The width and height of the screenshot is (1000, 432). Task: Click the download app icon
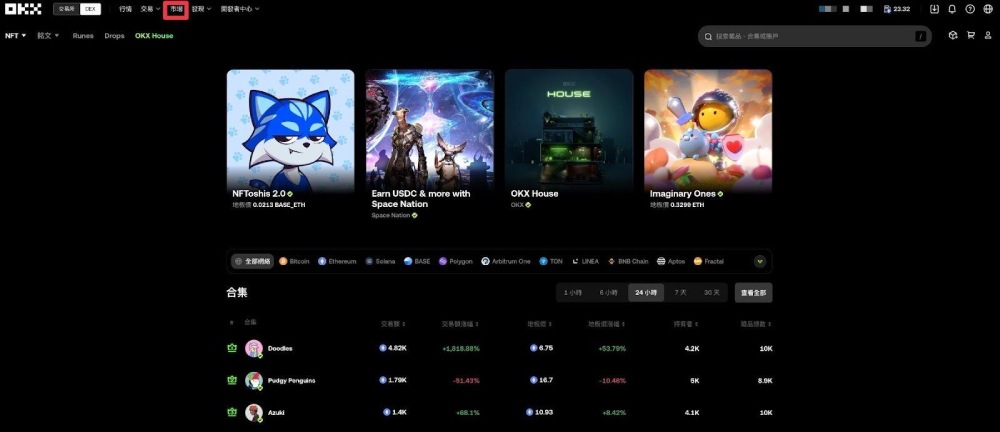[934, 9]
